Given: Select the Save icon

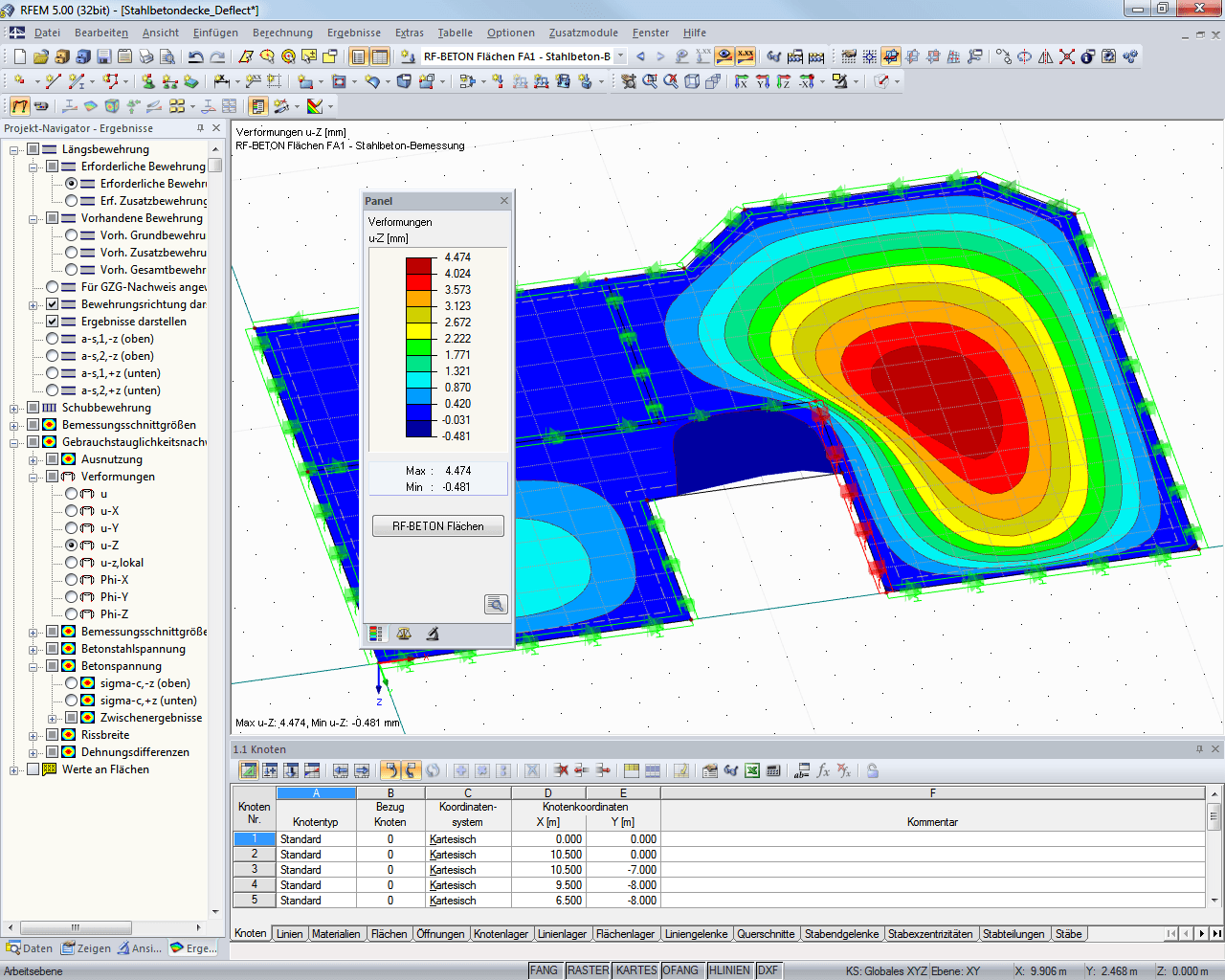Looking at the screenshot, I should [x=104, y=56].
